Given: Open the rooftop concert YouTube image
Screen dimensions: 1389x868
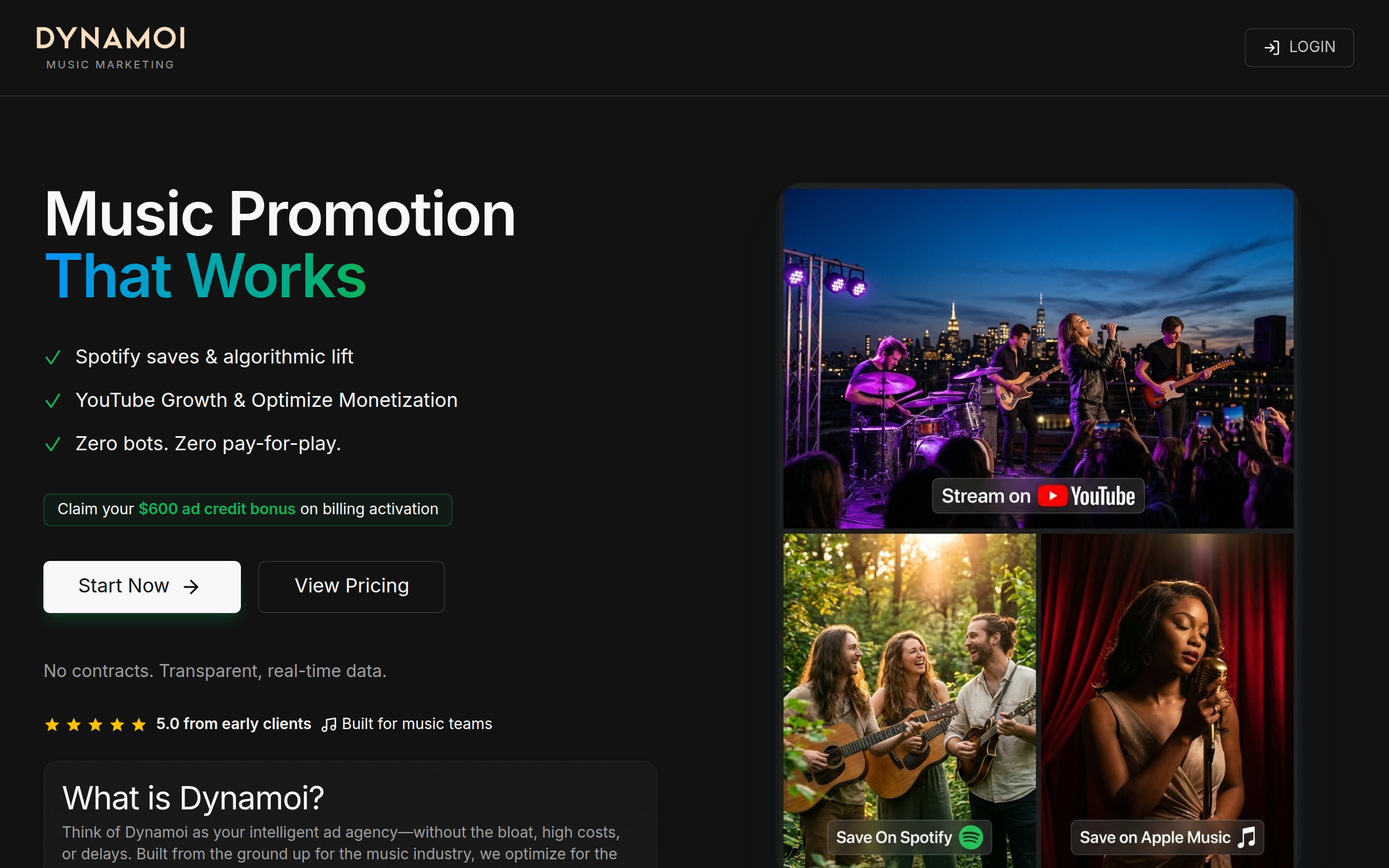Looking at the screenshot, I should [x=1038, y=344].
